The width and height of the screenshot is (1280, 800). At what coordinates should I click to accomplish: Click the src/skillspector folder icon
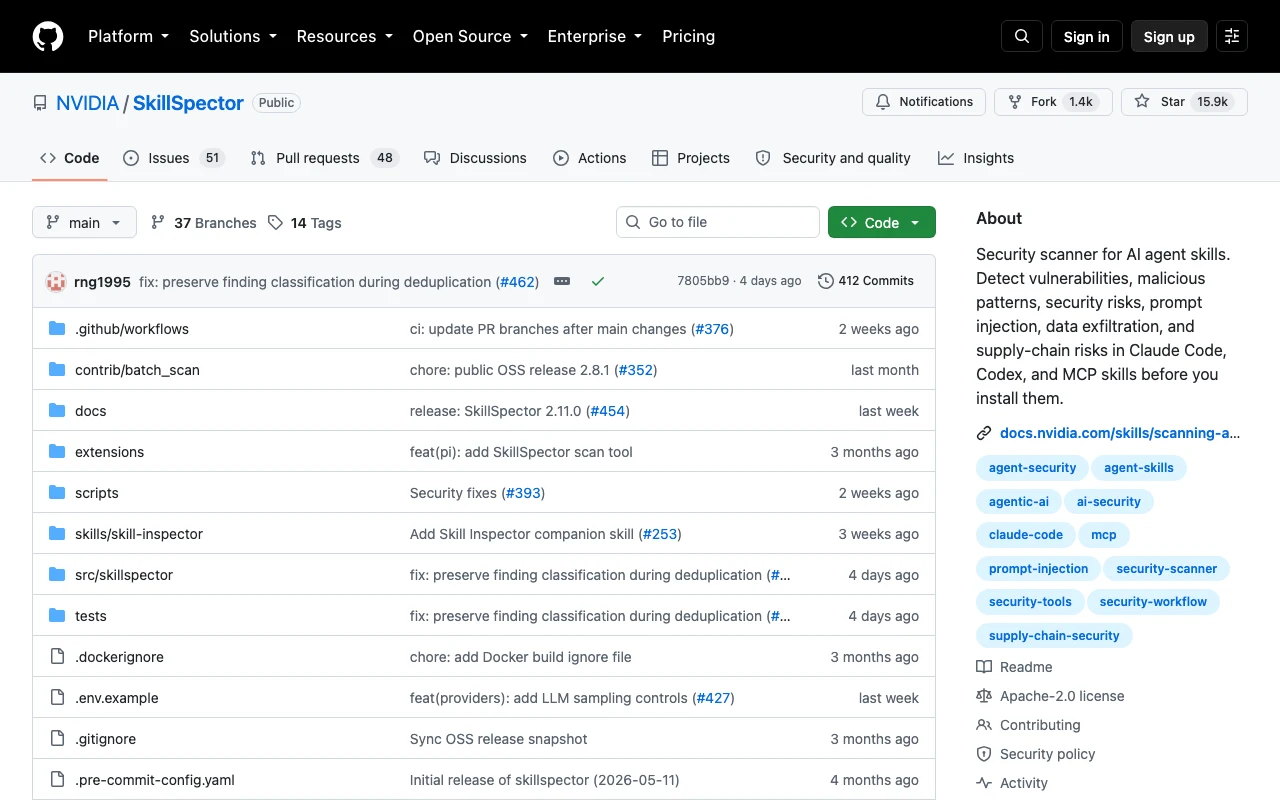(x=57, y=575)
